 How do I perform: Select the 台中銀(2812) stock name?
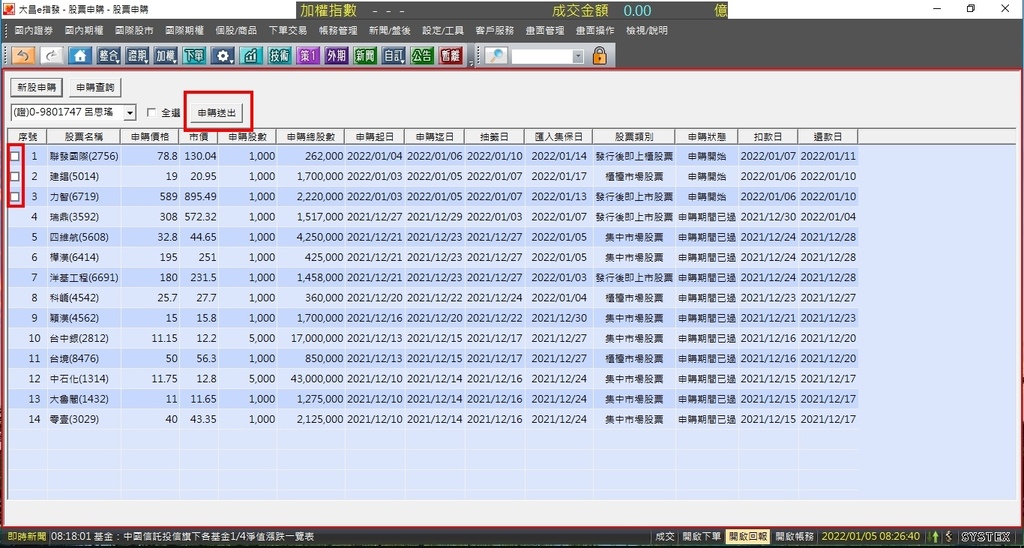click(x=78, y=338)
